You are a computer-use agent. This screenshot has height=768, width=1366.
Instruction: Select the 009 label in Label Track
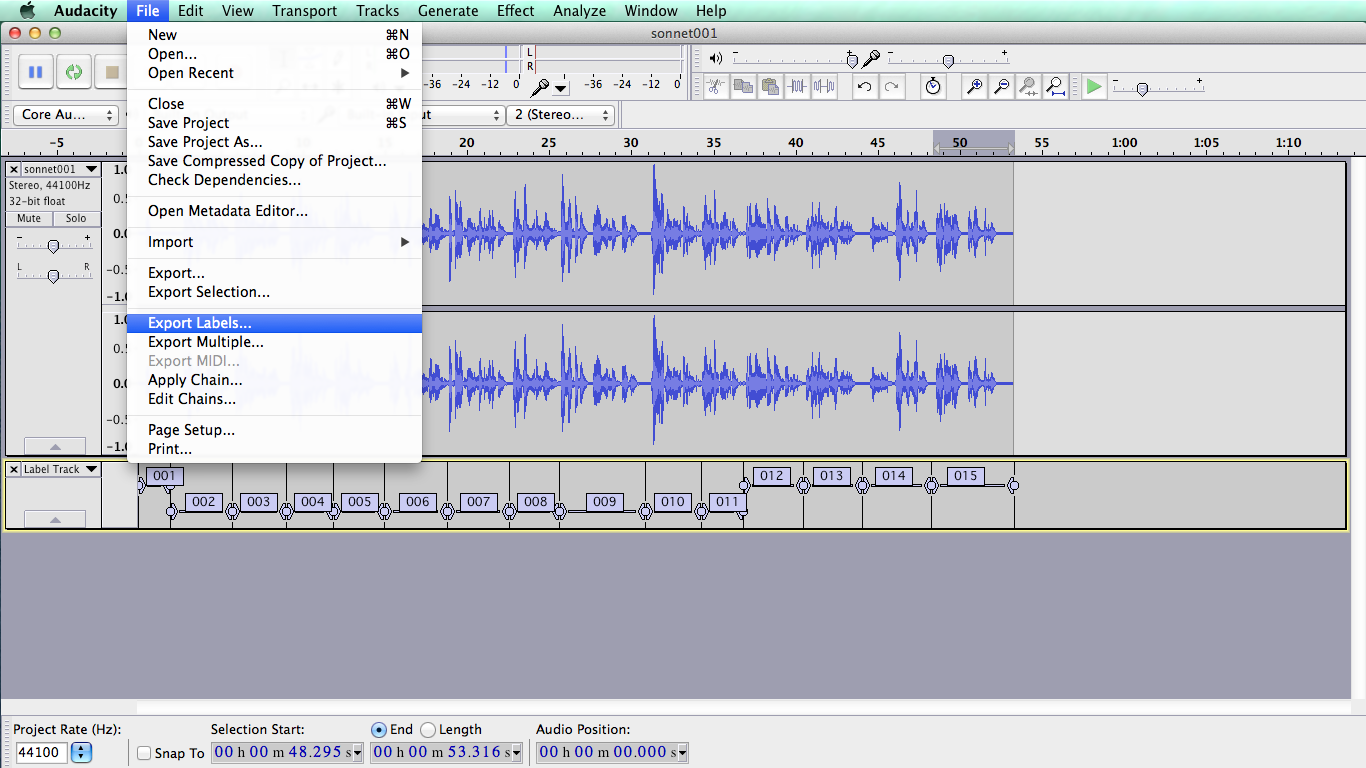pyautogui.click(x=604, y=502)
